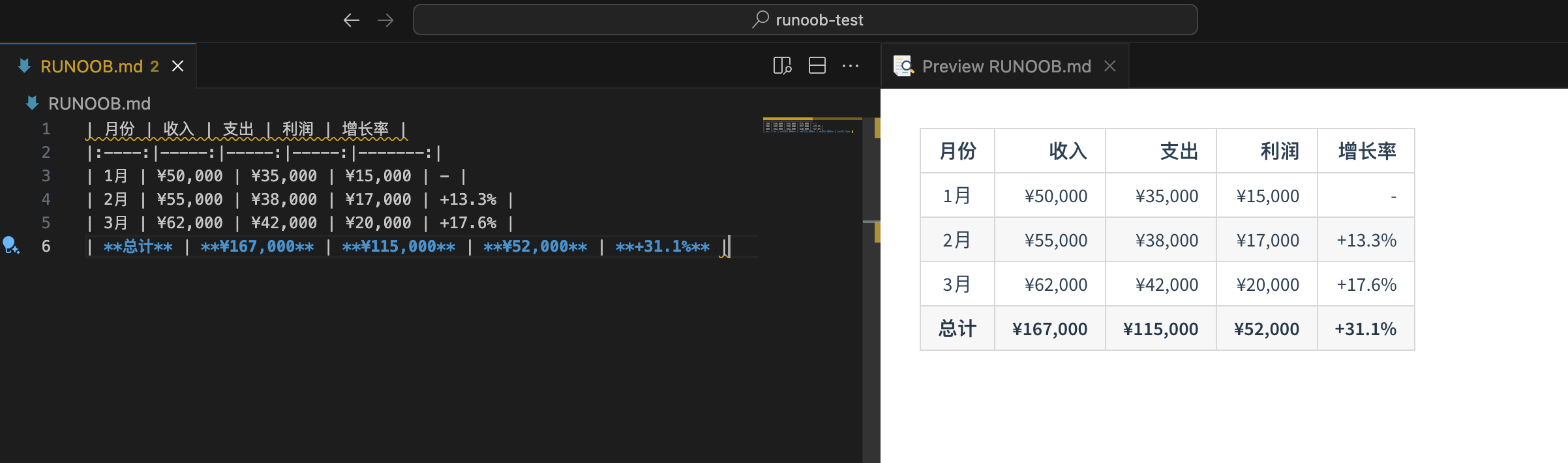Split the editor with layout icon
The height and width of the screenshot is (463, 1568).
click(817, 66)
